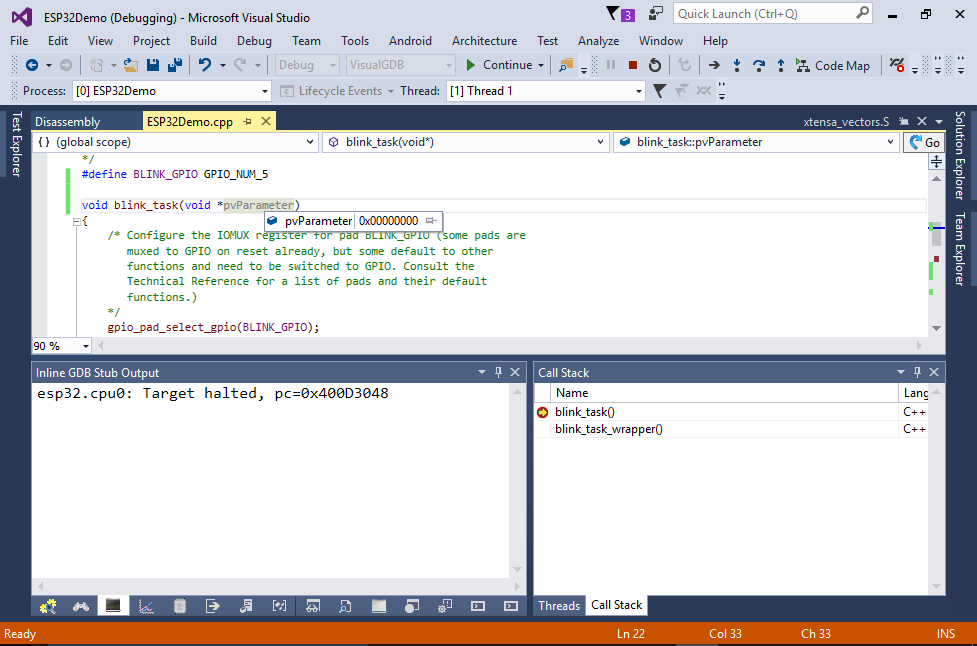Click the Open File folder icon

pos(130,65)
